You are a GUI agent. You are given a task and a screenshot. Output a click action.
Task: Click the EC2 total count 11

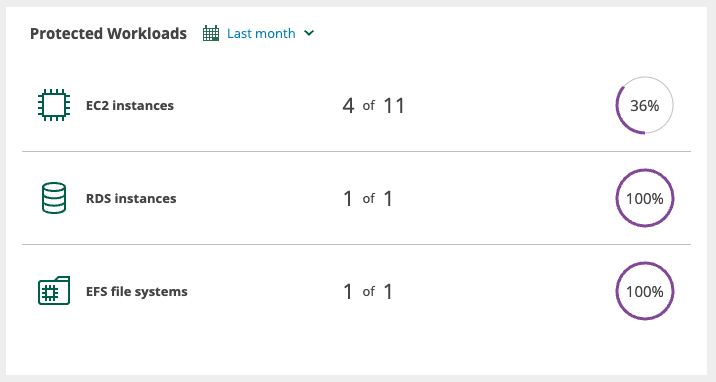394,106
